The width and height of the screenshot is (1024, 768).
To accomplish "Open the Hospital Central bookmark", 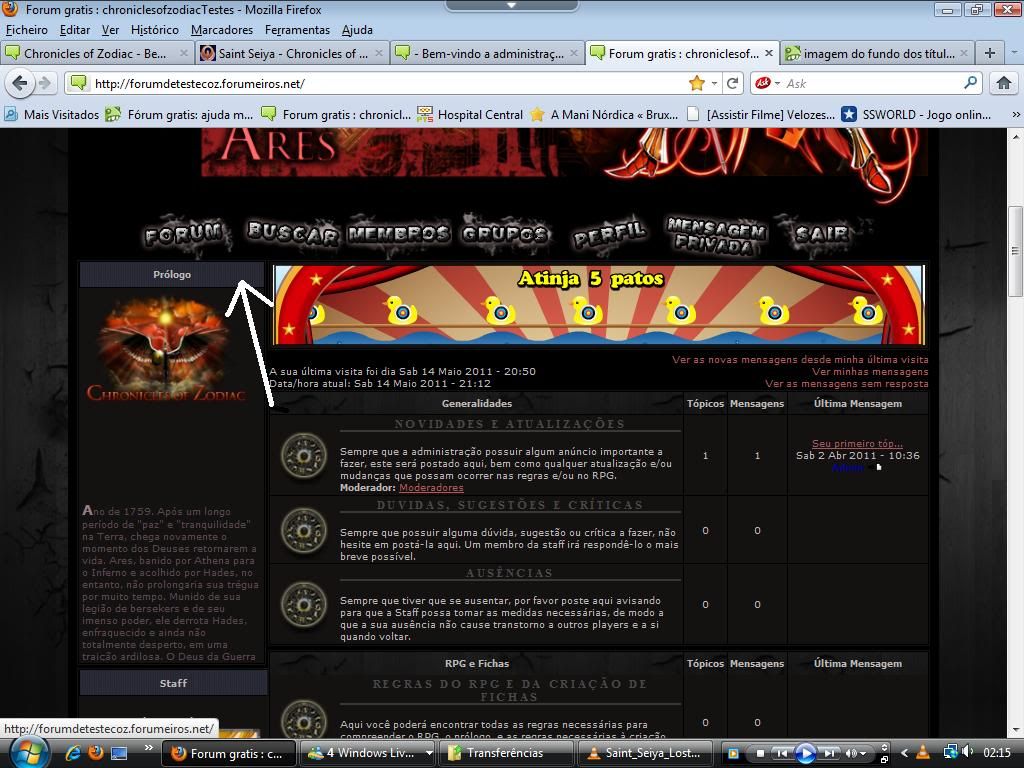I will (x=470, y=114).
